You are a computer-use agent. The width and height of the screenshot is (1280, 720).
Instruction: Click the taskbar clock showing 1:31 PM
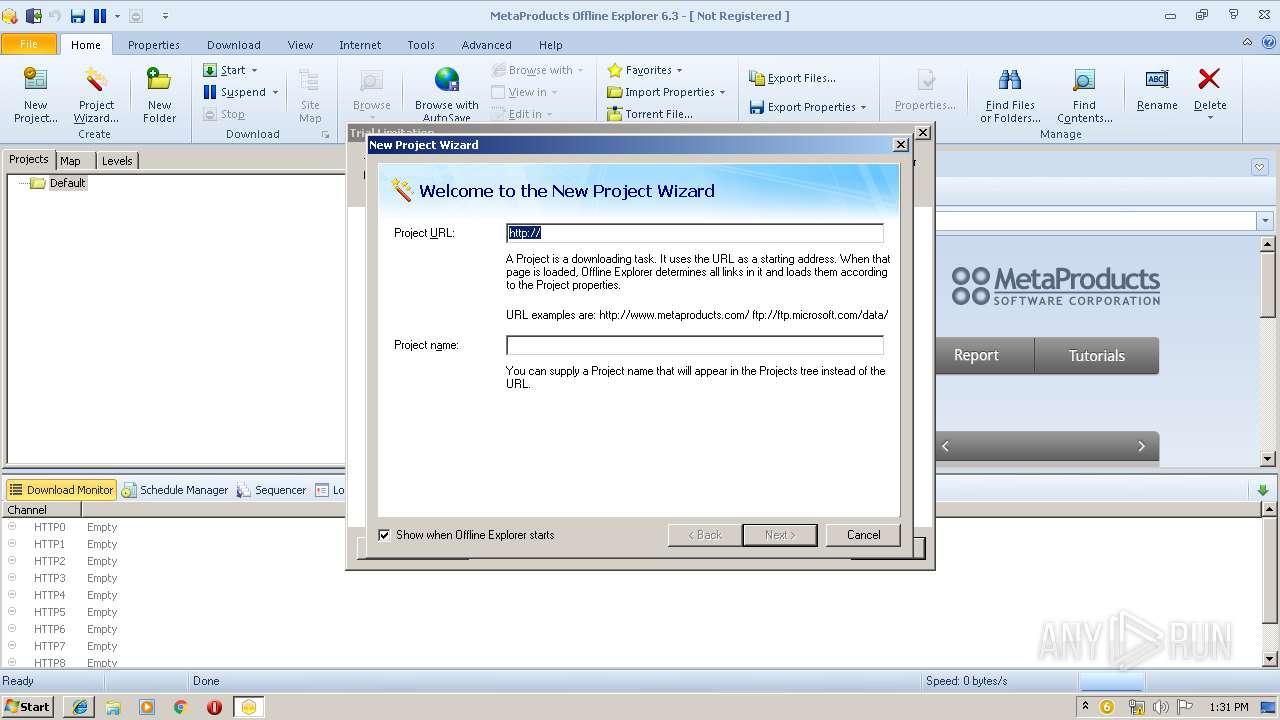pyautogui.click(x=1229, y=707)
